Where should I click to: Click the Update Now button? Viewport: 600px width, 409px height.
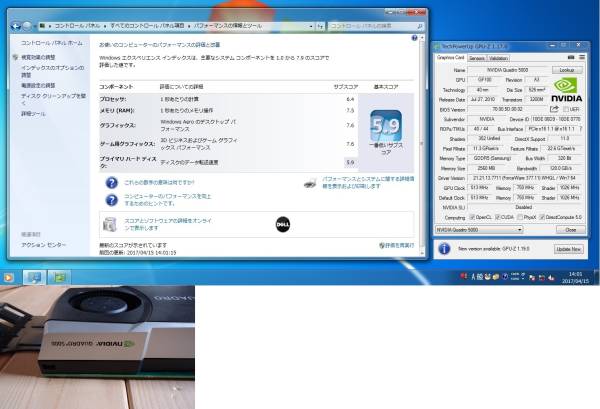[569, 249]
